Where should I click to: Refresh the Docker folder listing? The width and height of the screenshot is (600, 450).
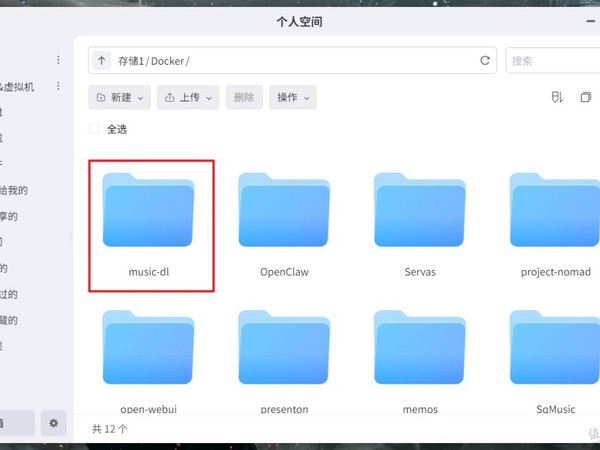[485, 60]
